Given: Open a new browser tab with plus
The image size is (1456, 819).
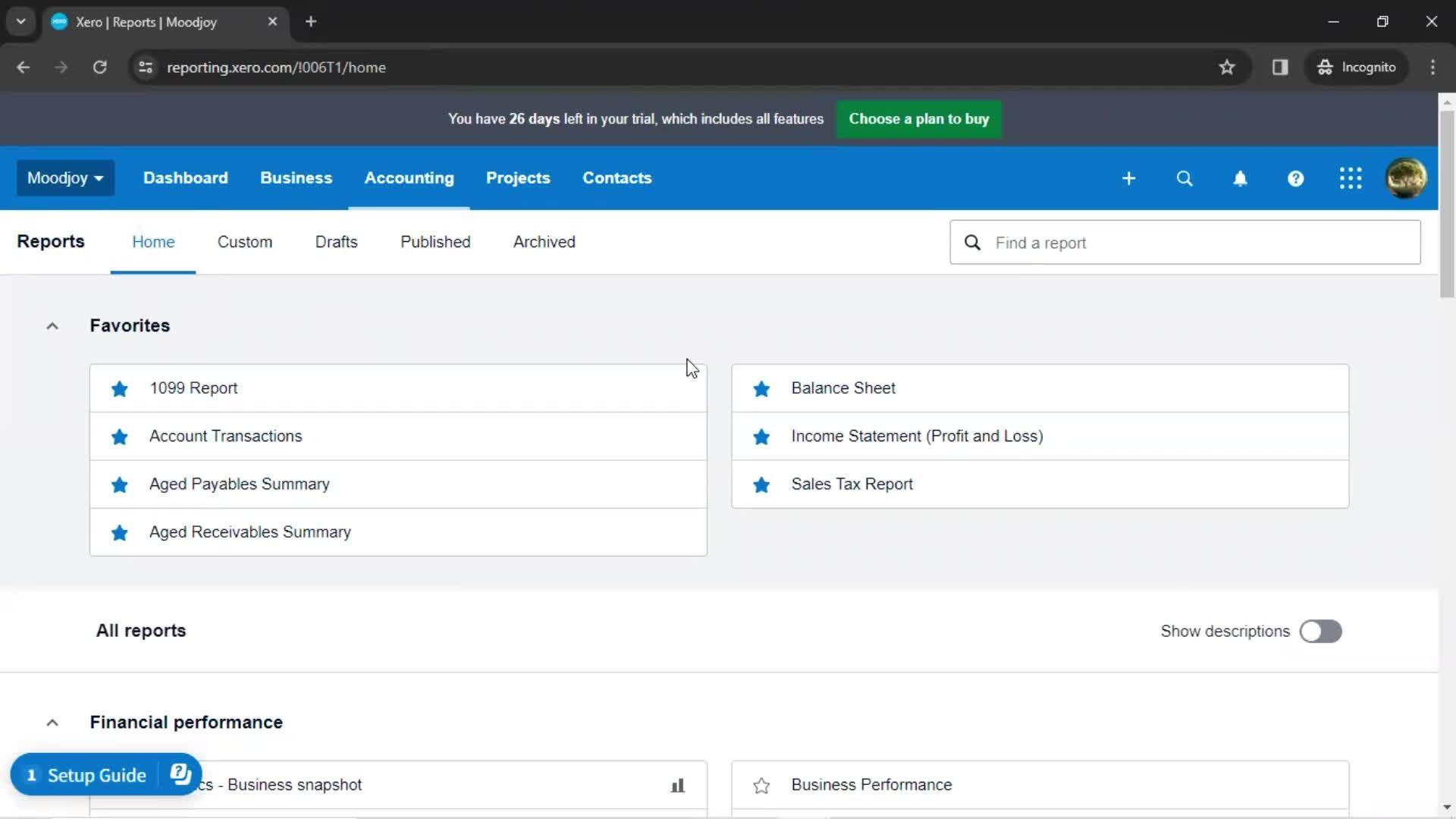Looking at the screenshot, I should coord(311,22).
